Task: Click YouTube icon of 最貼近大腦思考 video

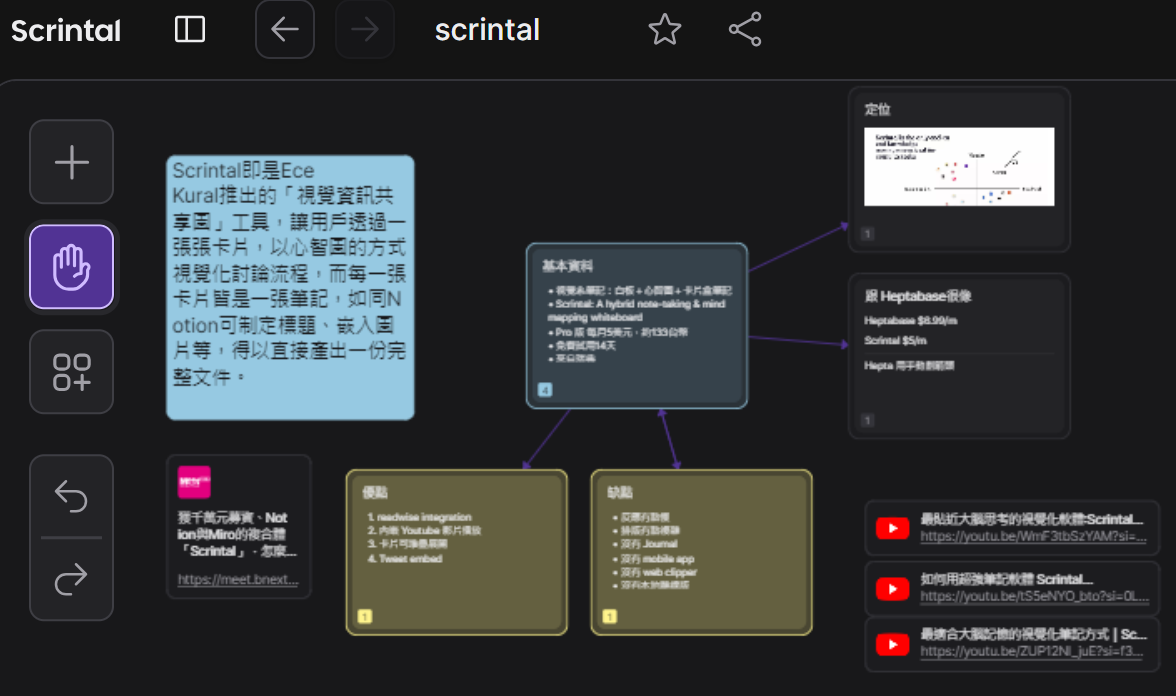Action: pyautogui.click(x=892, y=529)
